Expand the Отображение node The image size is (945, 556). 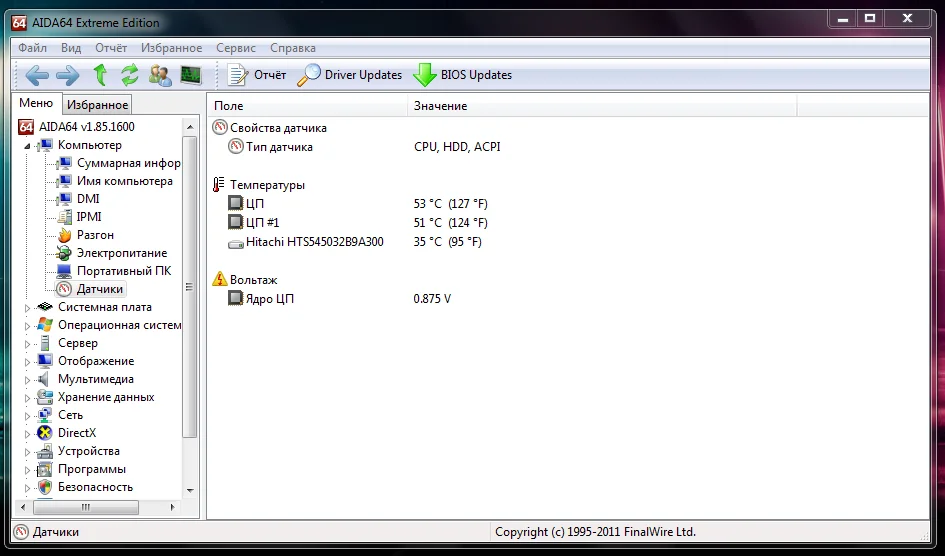coord(27,362)
